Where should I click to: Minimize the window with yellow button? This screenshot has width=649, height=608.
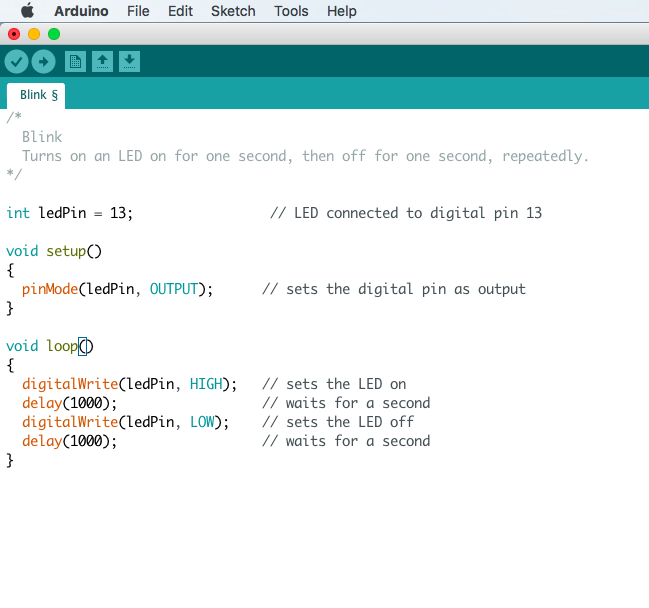(x=34, y=34)
